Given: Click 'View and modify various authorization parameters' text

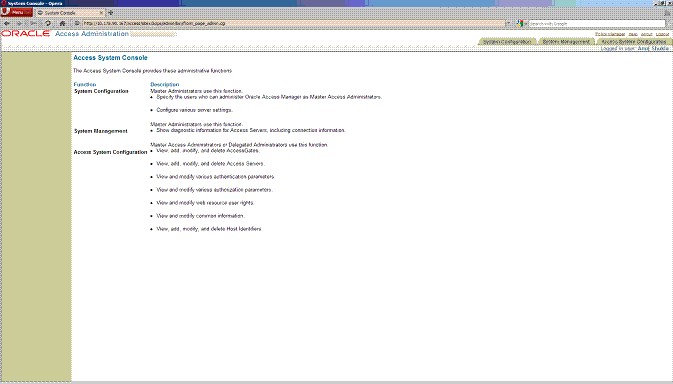Looking at the screenshot, I should [x=214, y=190].
